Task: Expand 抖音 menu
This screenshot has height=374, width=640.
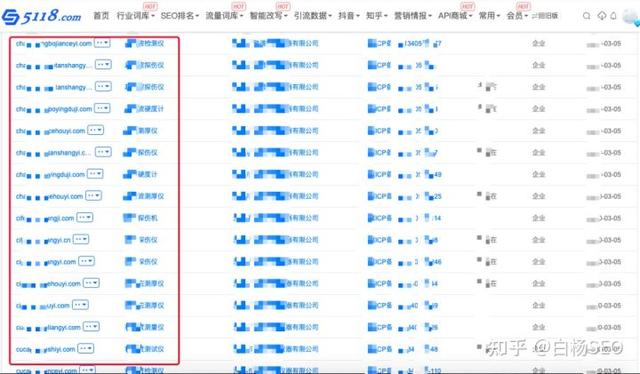Action: pyautogui.click(x=349, y=16)
